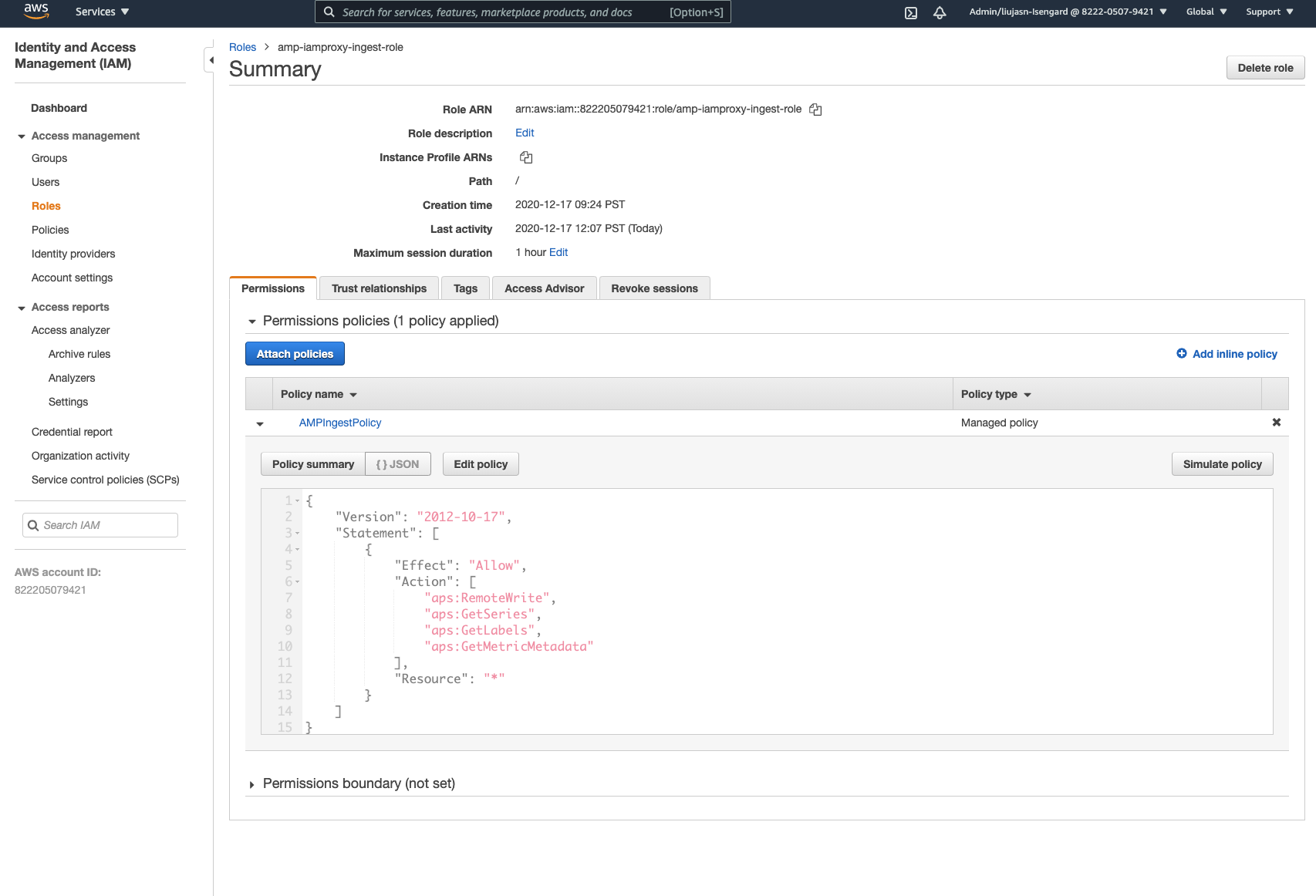Focus the top services search box
The image size is (1316, 896).
522,12
